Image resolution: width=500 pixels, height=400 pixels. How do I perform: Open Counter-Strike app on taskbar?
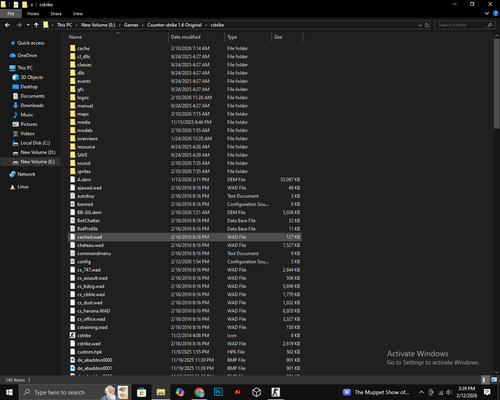pyautogui.click(x=276, y=392)
